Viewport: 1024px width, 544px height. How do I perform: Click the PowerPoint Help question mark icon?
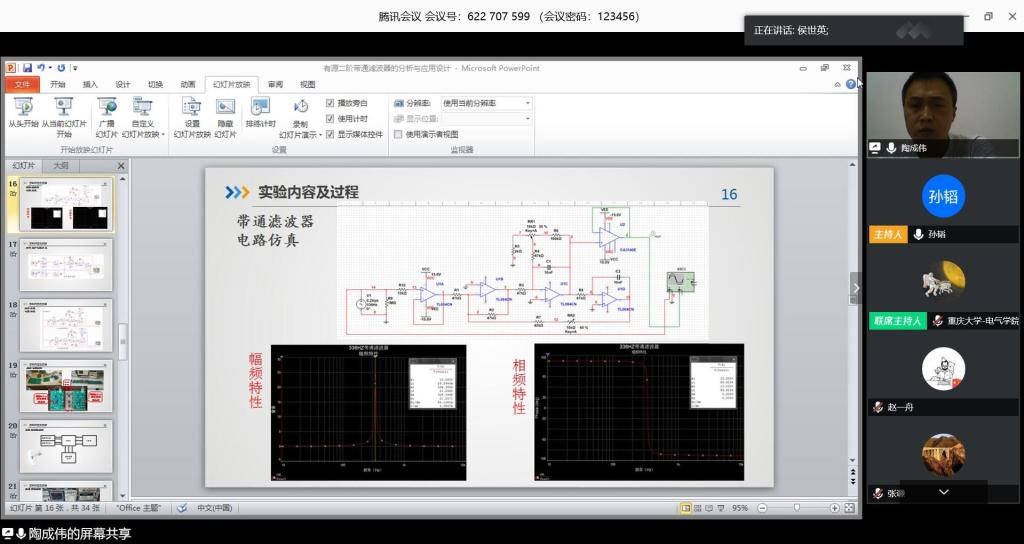(851, 84)
